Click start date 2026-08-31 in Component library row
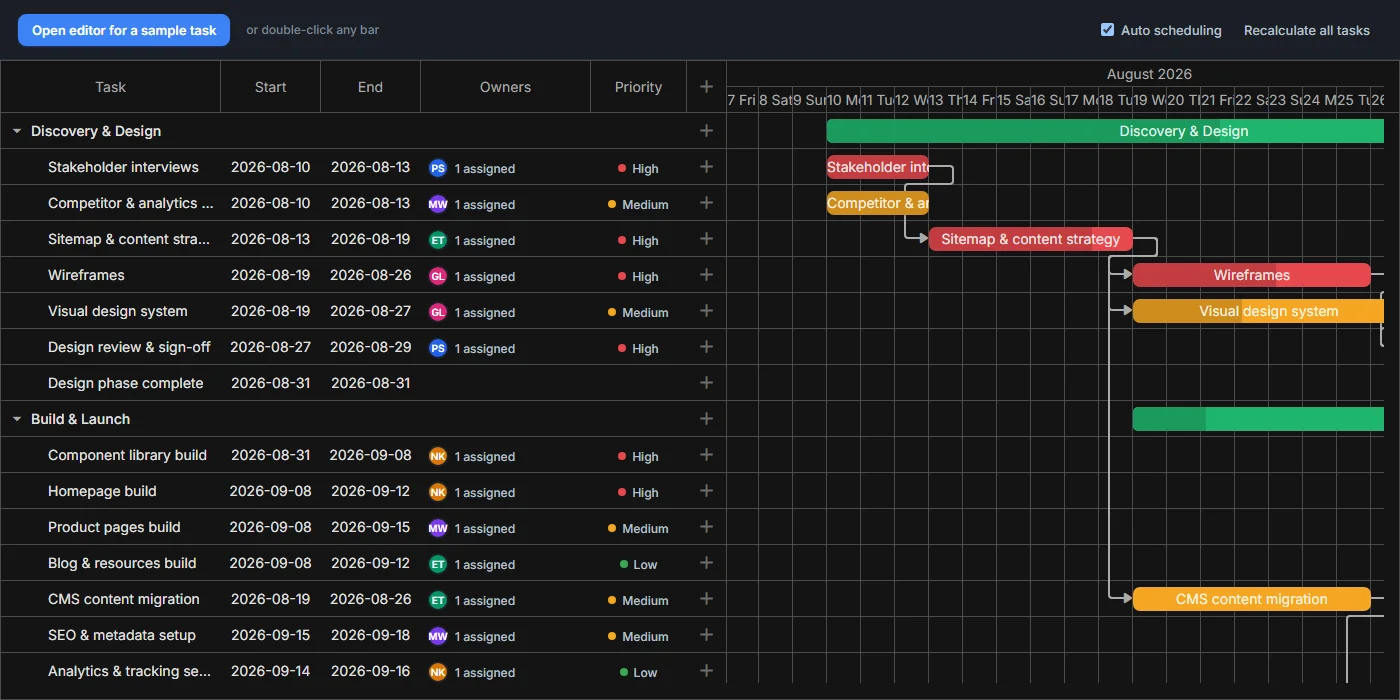Screen dimensions: 1400x700 tap(270, 455)
